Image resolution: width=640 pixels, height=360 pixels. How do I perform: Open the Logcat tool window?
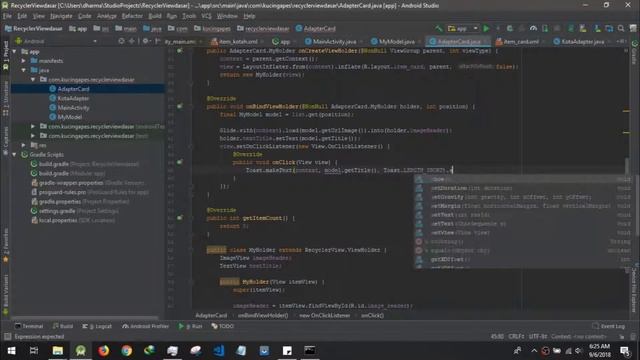97,326
